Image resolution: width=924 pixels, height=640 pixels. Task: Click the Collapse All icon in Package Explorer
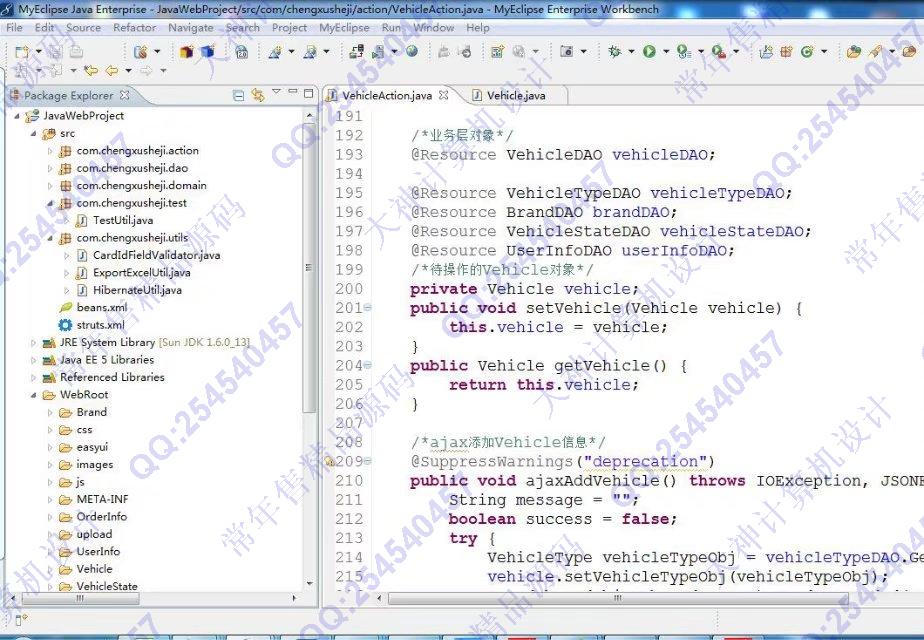239,95
